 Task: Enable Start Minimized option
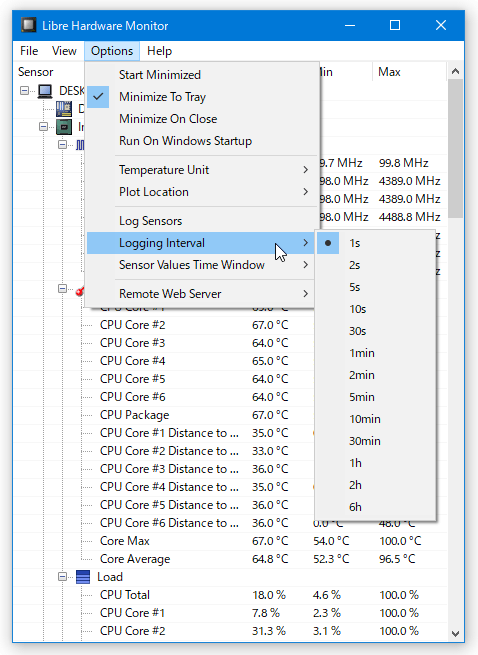pos(201,75)
